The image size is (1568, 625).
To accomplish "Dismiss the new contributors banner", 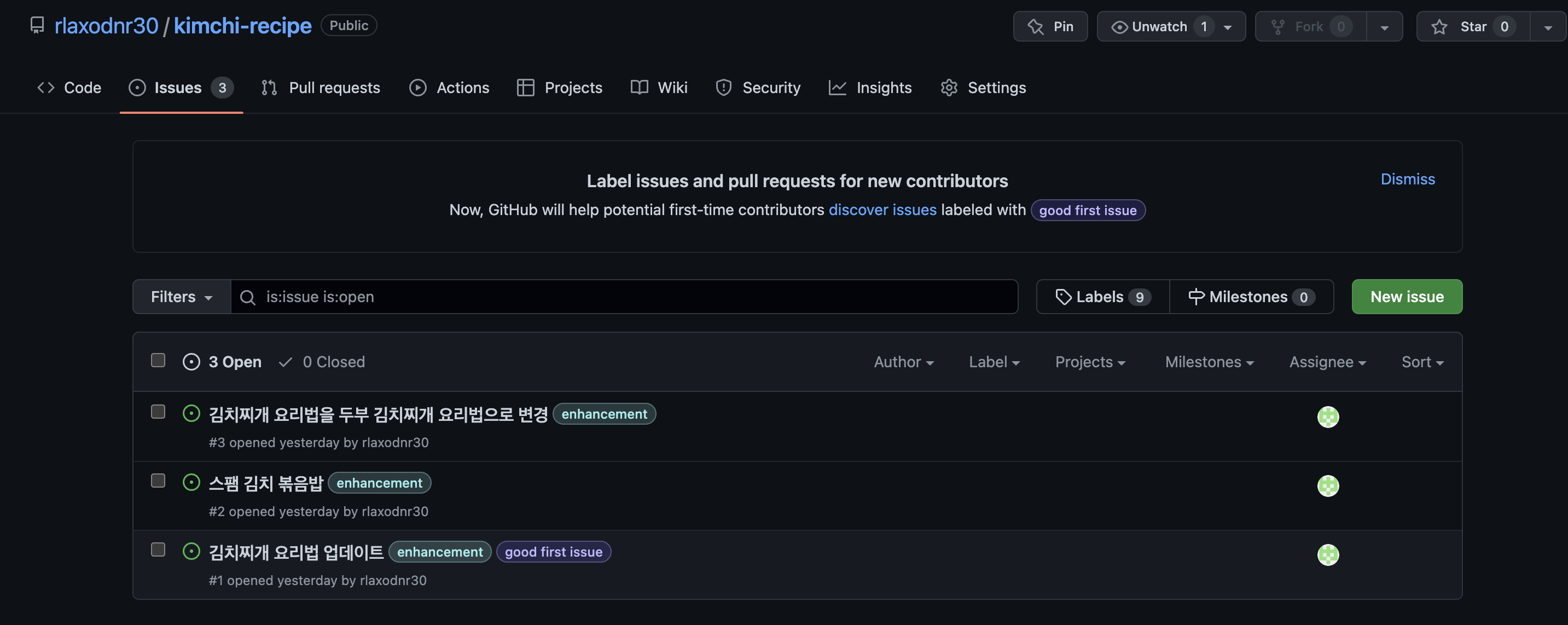I will (1407, 179).
